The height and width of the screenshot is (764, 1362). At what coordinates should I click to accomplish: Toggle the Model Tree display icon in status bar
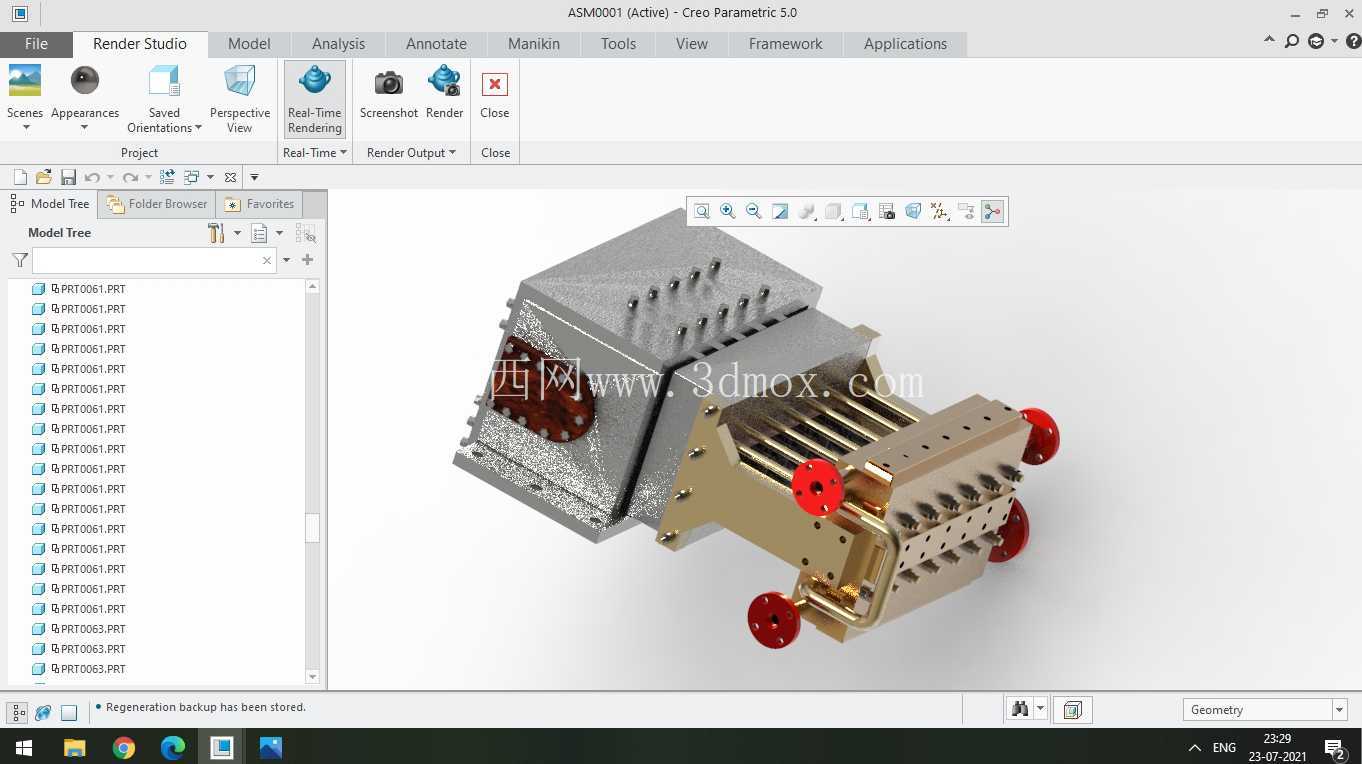pos(18,713)
